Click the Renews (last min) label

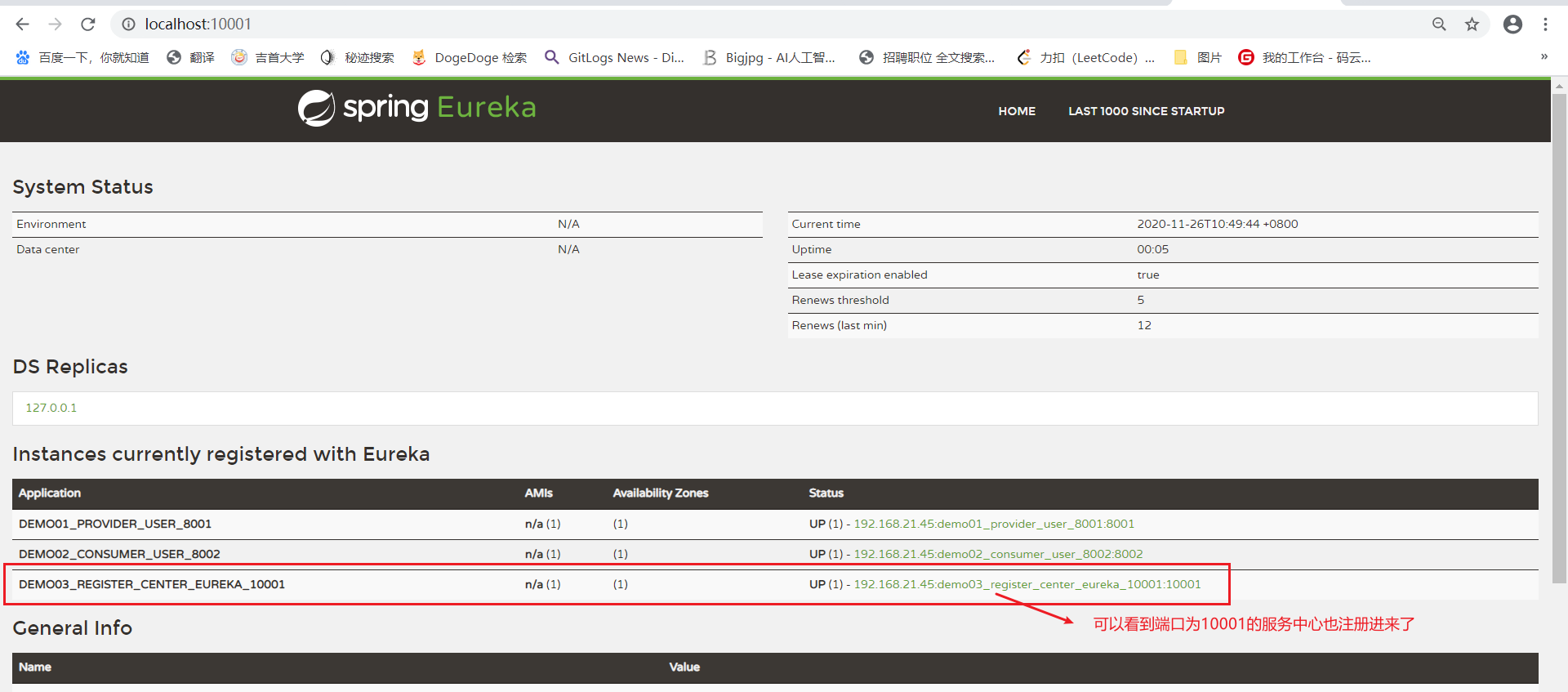839,325
